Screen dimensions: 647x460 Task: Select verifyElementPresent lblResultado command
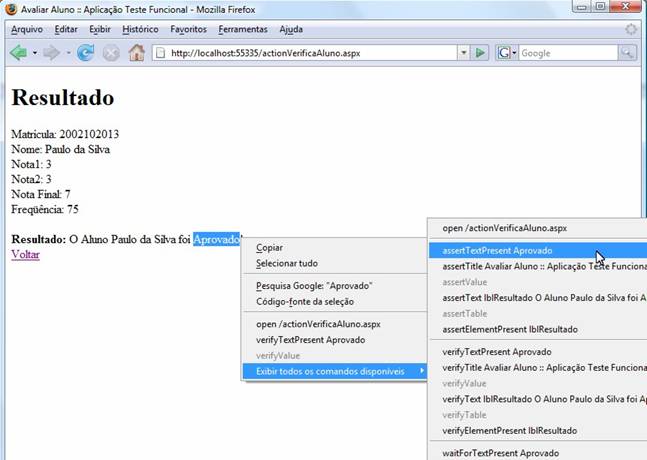(x=509, y=430)
